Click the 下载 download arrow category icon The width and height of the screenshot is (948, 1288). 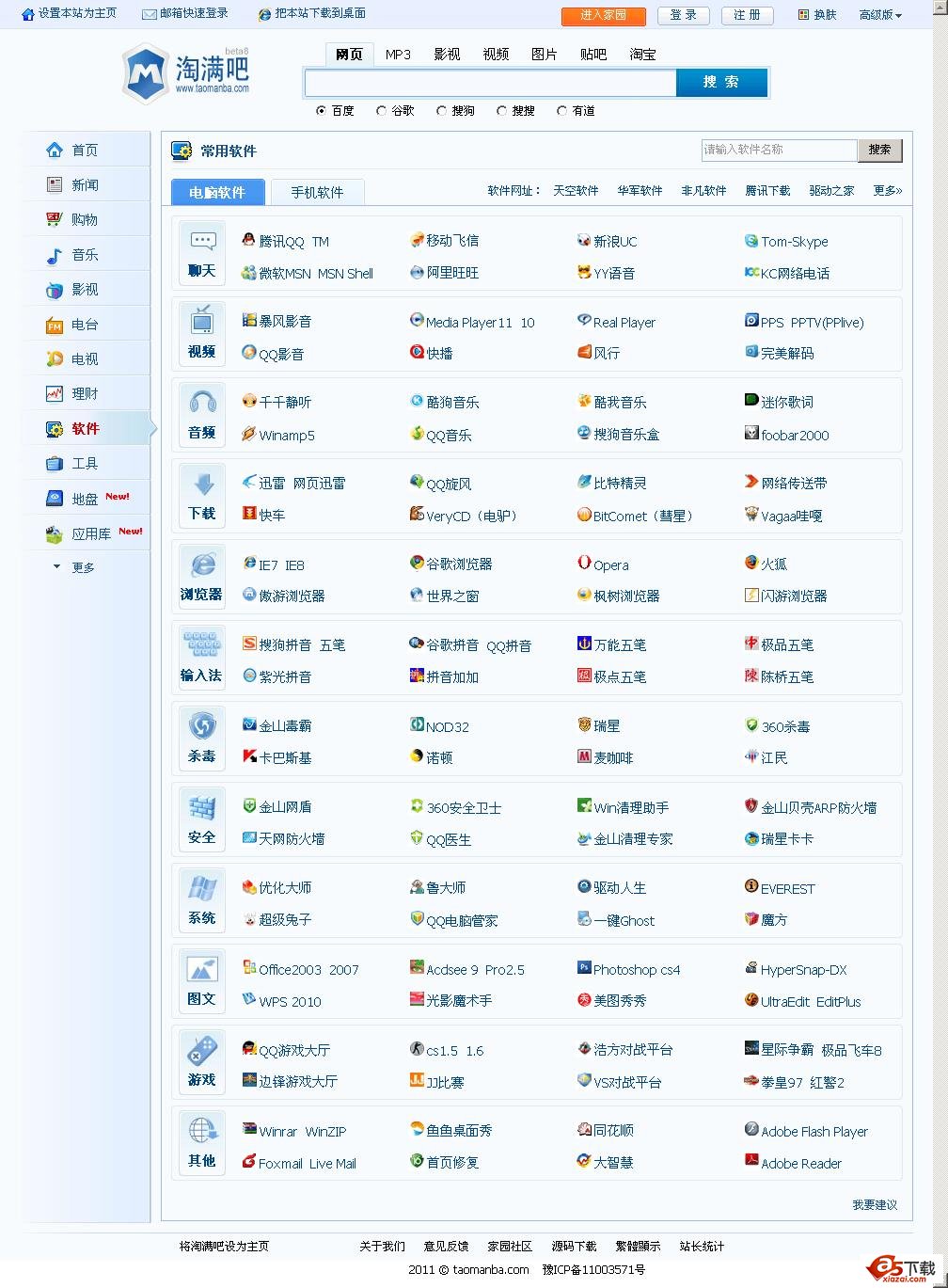click(202, 484)
